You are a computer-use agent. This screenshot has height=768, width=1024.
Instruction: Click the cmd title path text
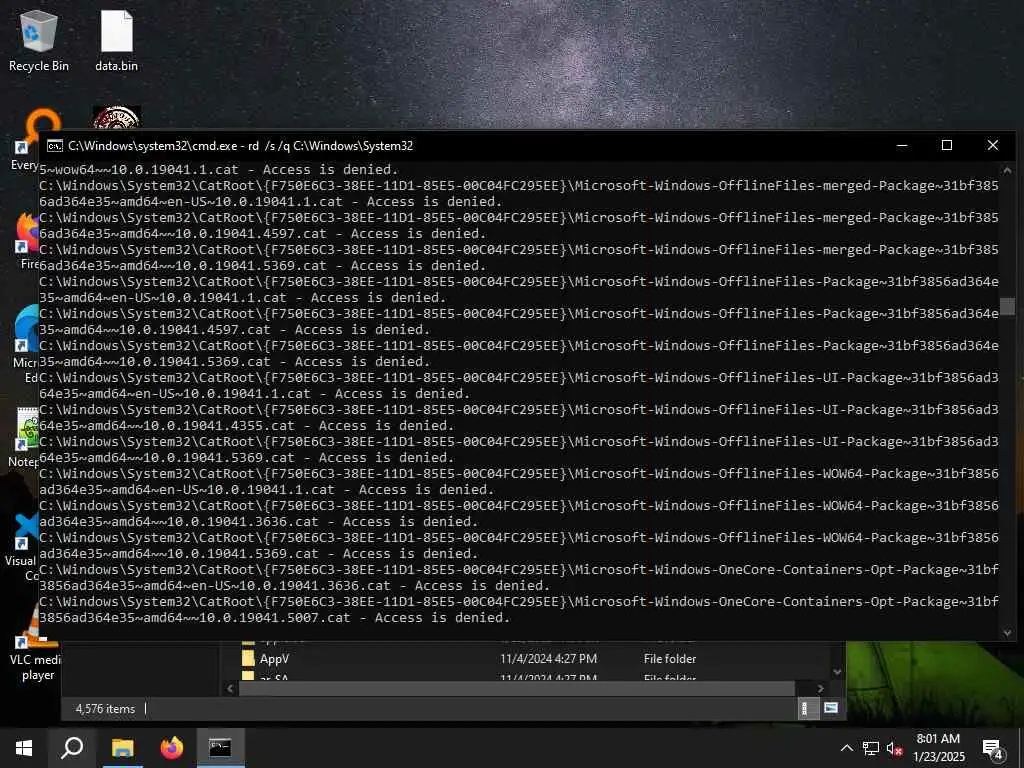240,146
